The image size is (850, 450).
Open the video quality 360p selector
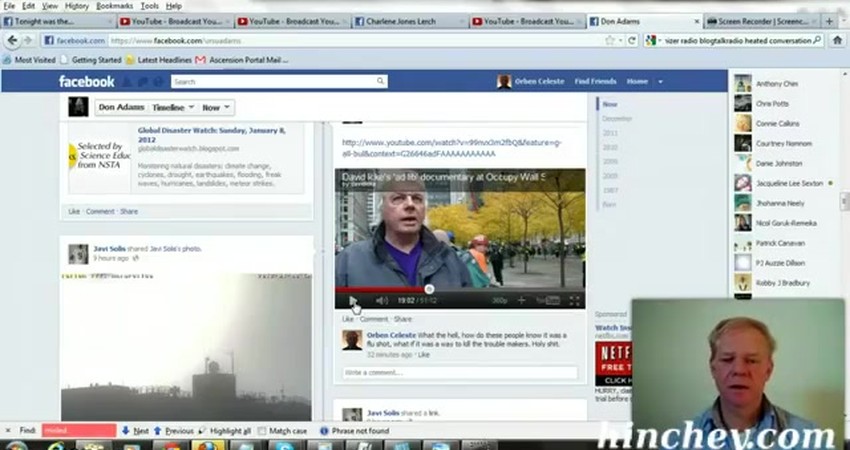(499, 300)
